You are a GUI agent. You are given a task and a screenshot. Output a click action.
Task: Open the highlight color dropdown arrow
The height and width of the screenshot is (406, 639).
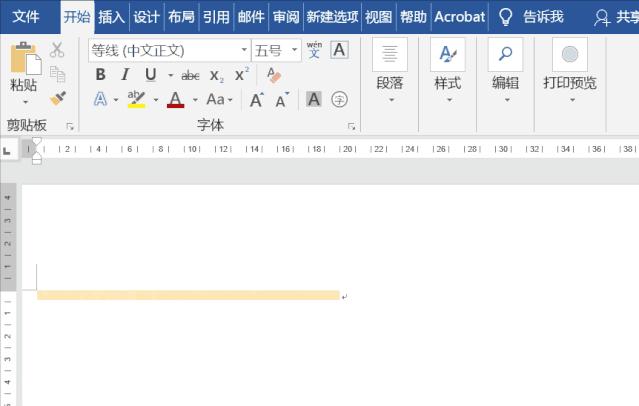156,100
